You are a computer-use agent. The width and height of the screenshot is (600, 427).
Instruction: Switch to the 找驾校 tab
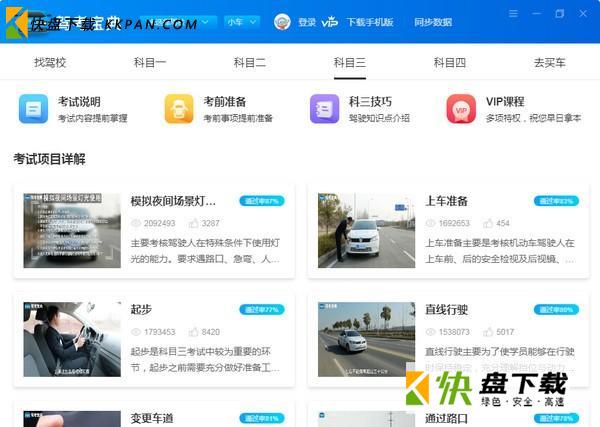pyautogui.click(x=50, y=62)
